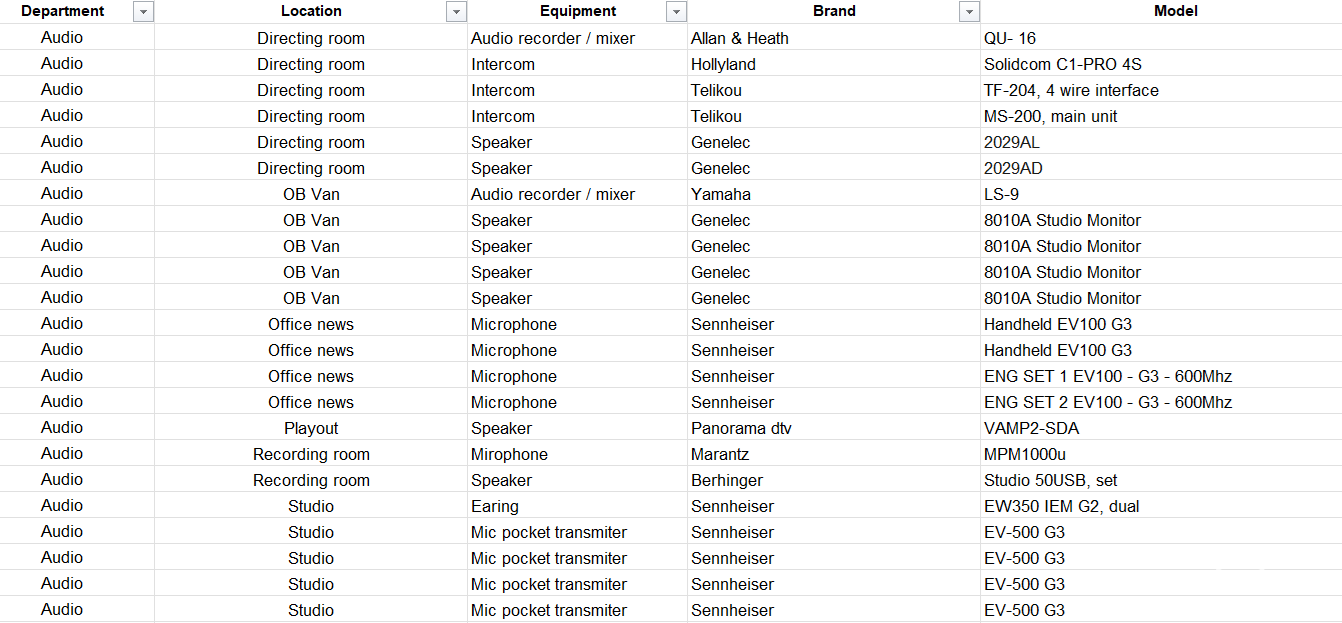The height and width of the screenshot is (623, 1342).
Task: Click the Allan & Heath brand cell
Action: pos(739,38)
